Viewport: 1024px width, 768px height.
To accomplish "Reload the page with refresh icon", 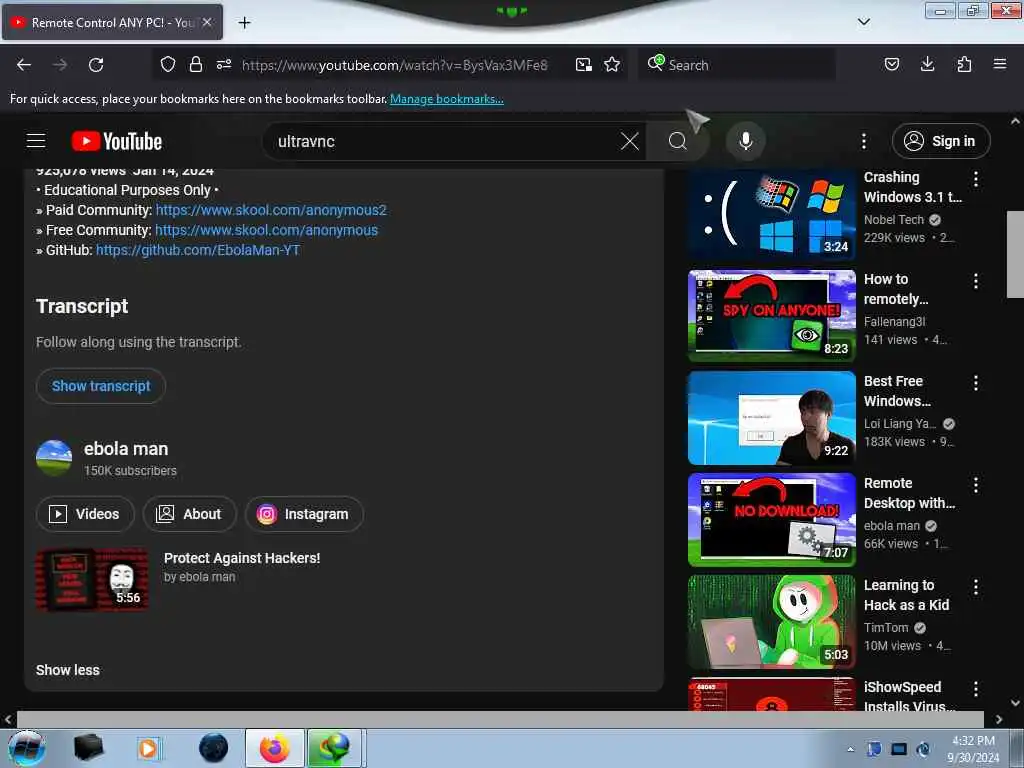I will pyautogui.click(x=96, y=65).
